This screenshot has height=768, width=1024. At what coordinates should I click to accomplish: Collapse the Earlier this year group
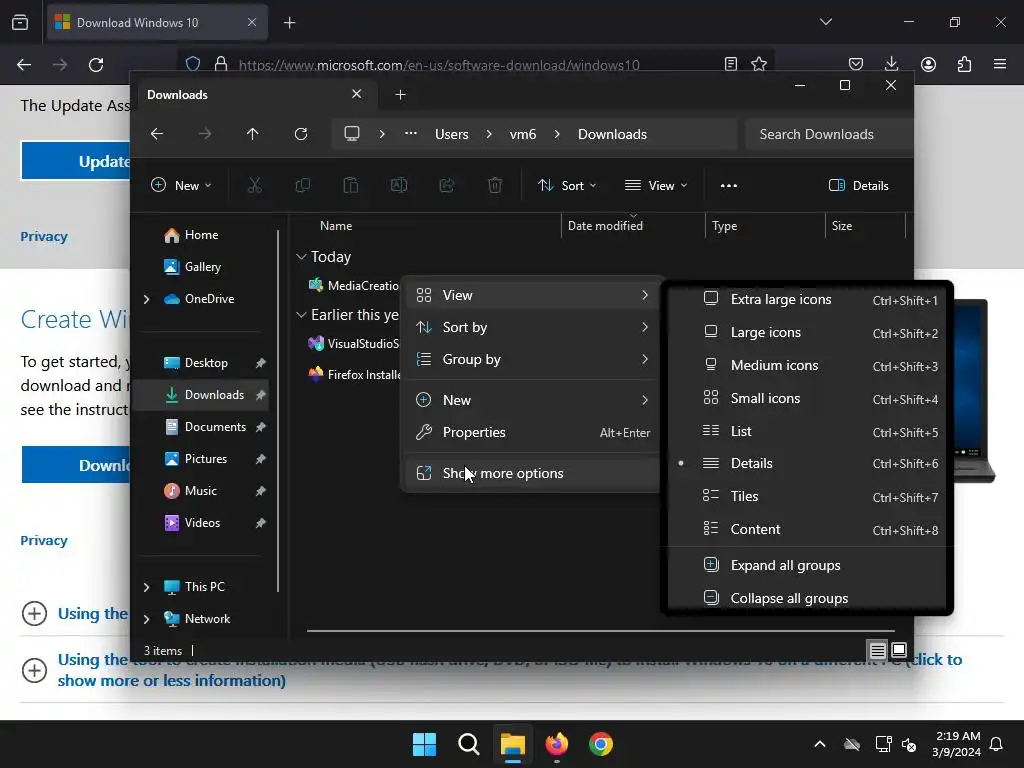click(301, 315)
